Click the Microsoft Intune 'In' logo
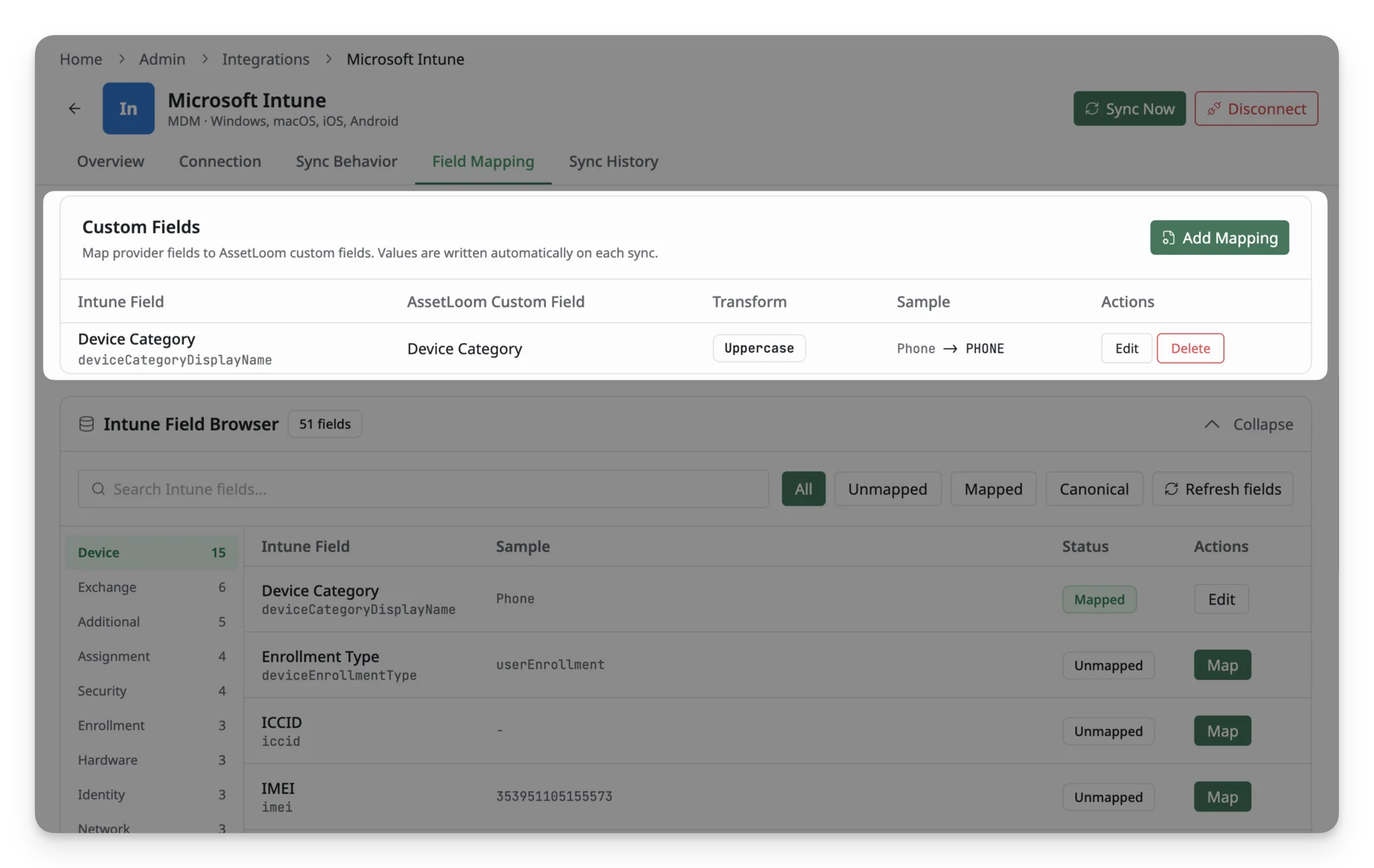 click(x=128, y=109)
